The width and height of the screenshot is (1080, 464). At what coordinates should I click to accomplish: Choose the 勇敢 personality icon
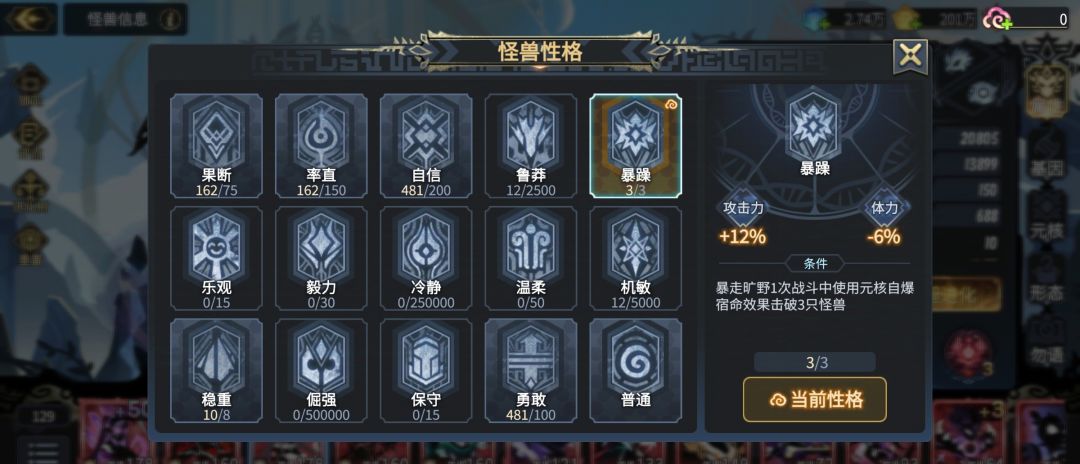click(530, 370)
